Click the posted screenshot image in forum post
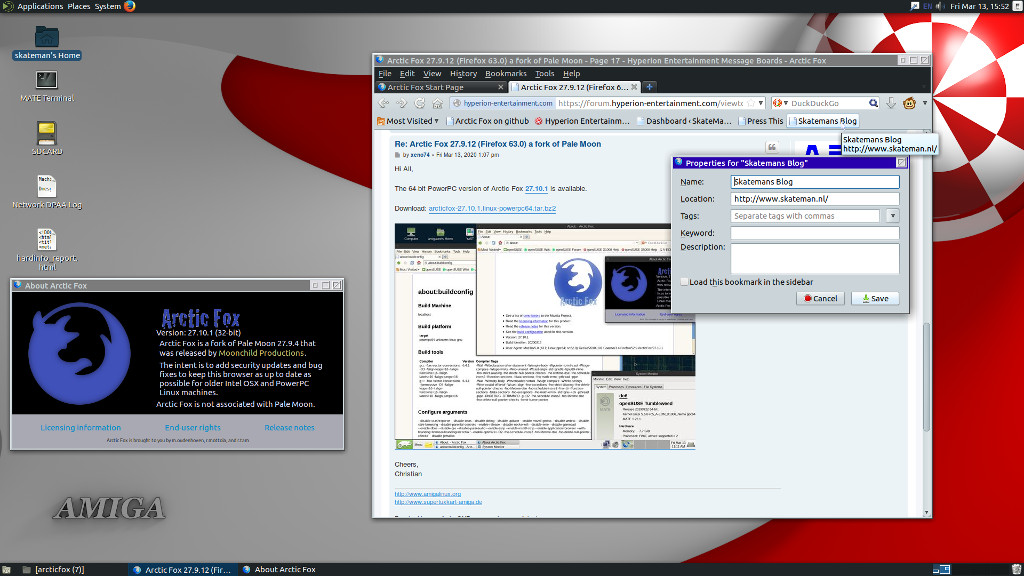Image resolution: width=1024 pixels, height=576 pixels. (x=545, y=337)
